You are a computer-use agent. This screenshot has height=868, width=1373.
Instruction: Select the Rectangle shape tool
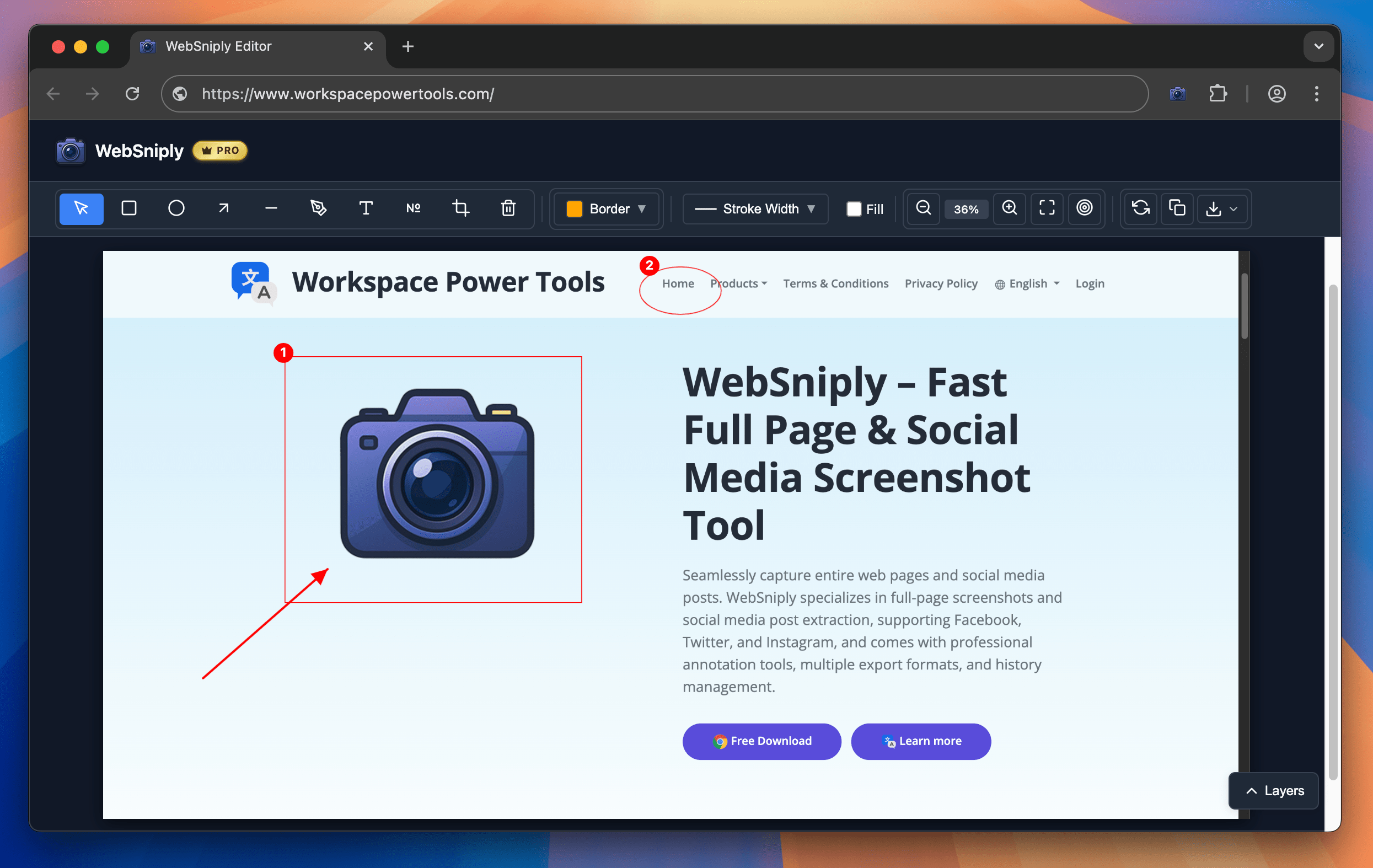click(x=128, y=208)
